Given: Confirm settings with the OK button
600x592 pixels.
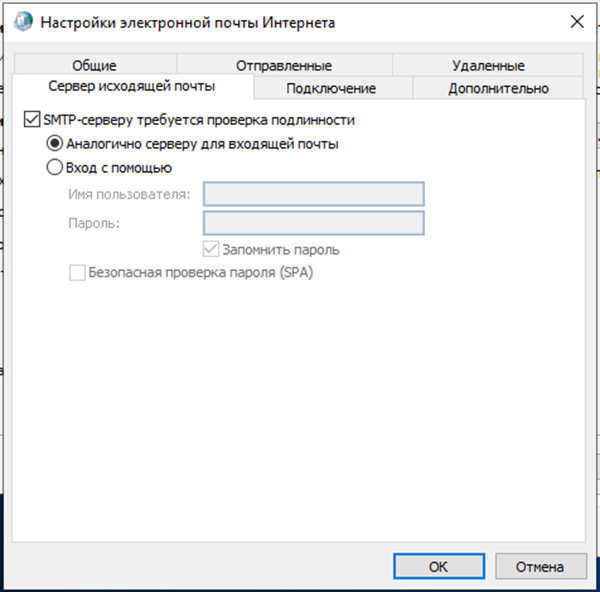Looking at the screenshot, I should pyautogui.click(x=439, y=566).
